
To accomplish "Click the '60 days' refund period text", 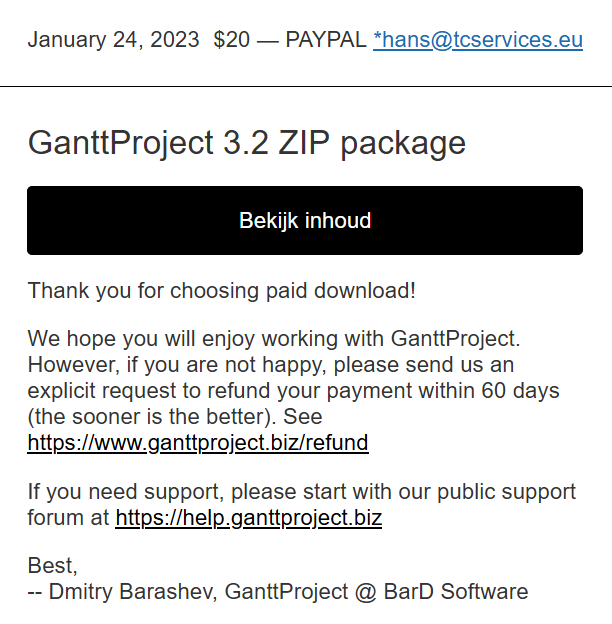I will [520, 390].
